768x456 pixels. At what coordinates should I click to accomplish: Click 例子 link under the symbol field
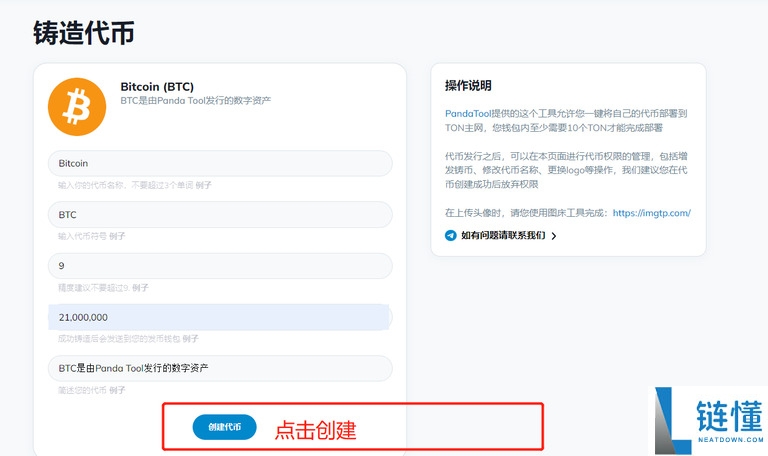click(x=117, y=236)
